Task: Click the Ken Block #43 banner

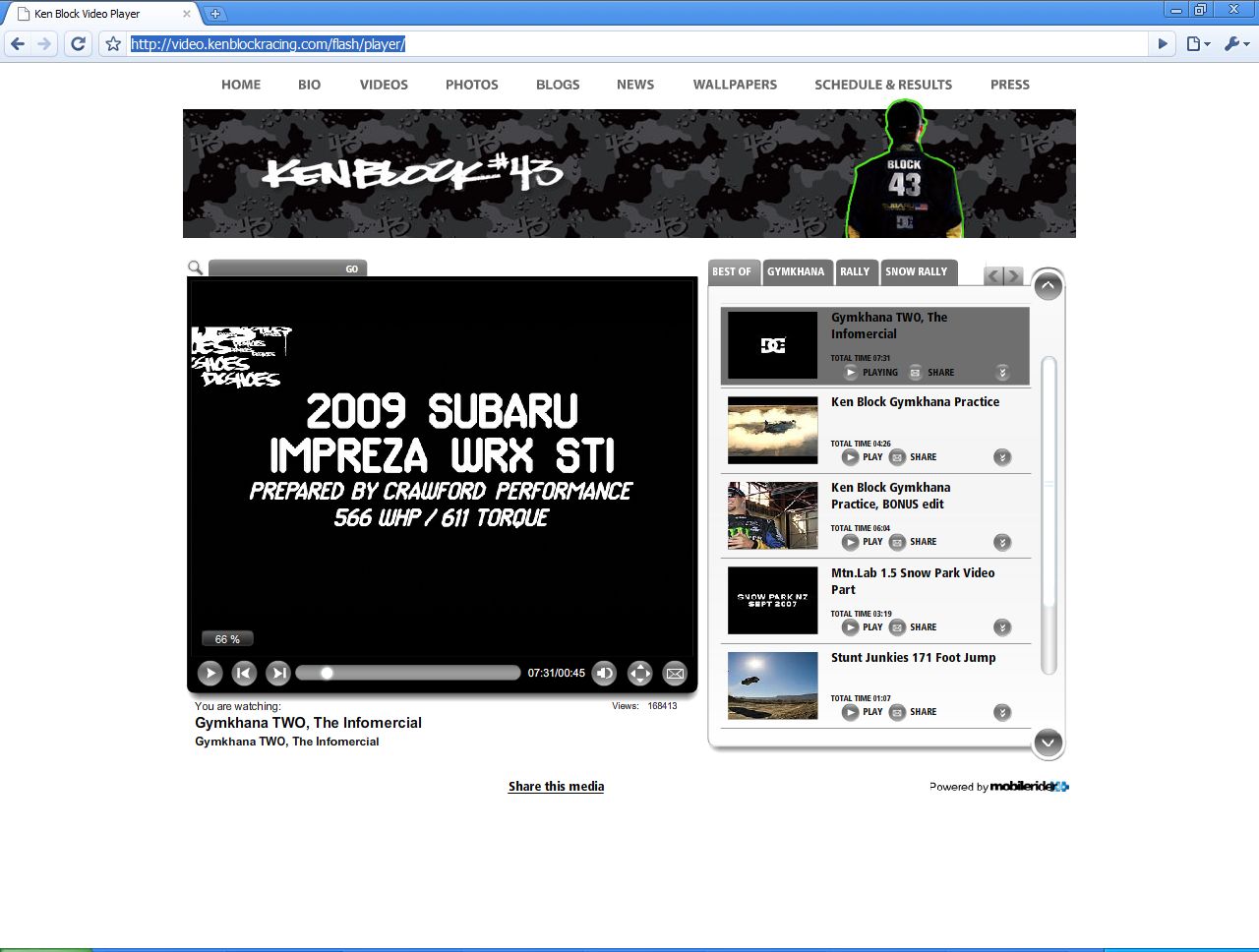Action: (x=629, y=173)
